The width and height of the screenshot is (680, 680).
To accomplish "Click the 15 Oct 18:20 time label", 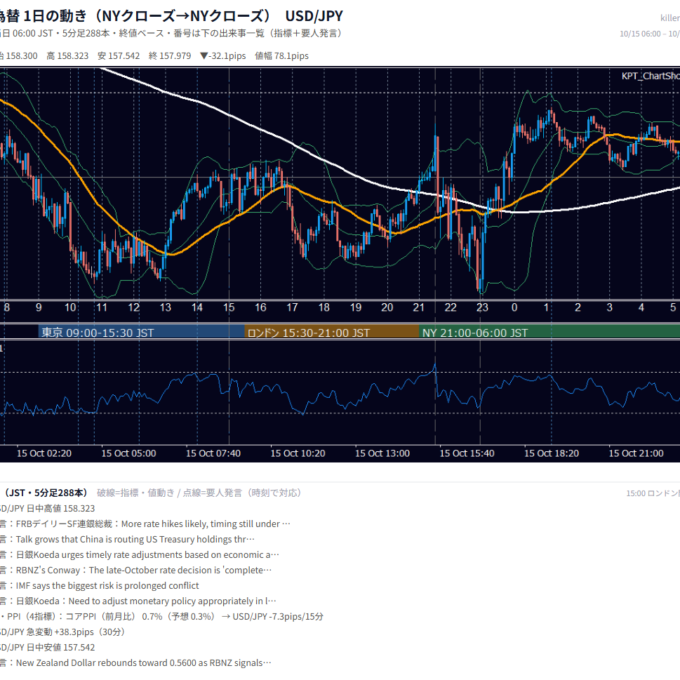I will coord(552,453).
